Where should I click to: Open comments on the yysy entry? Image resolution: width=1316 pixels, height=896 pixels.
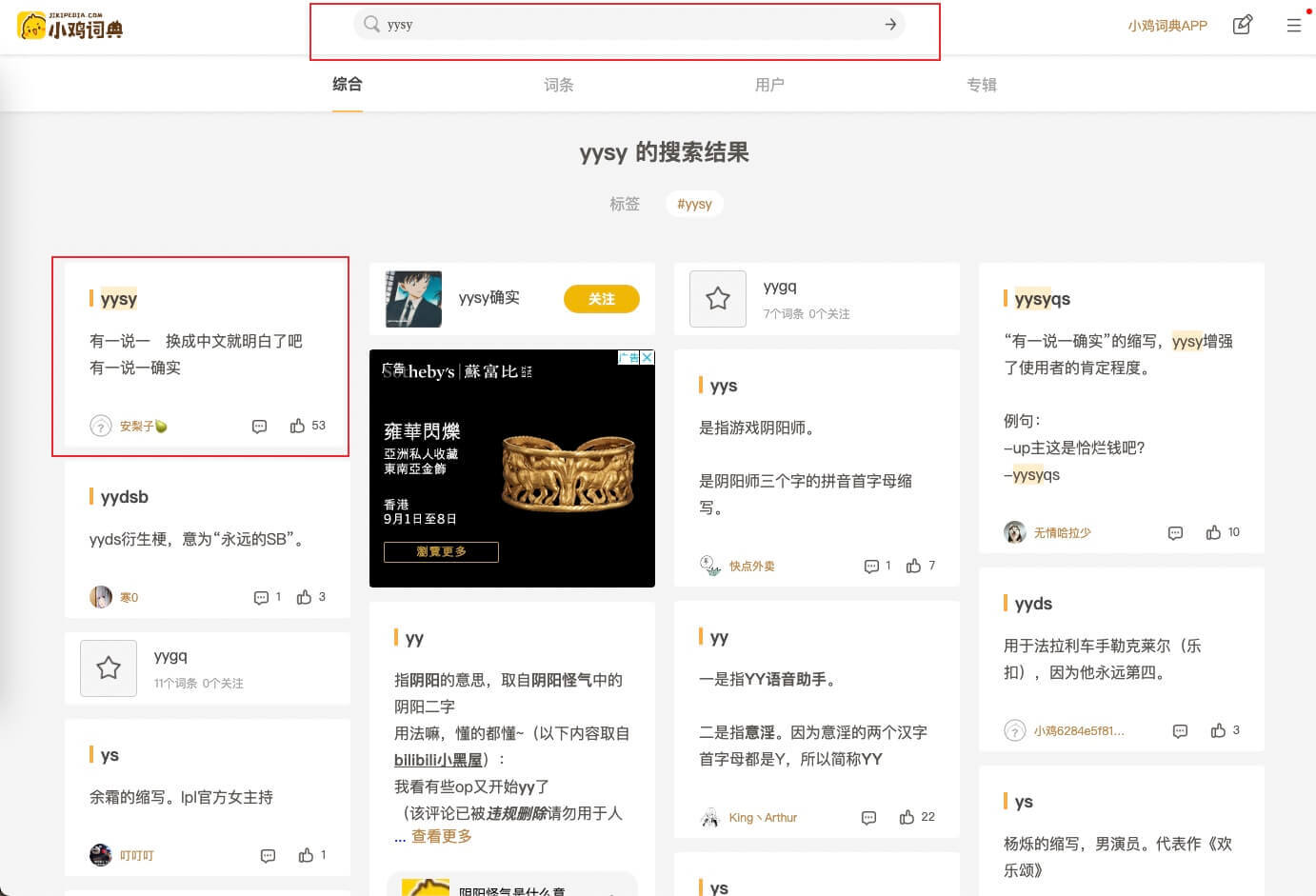click(x=259, y=426)
